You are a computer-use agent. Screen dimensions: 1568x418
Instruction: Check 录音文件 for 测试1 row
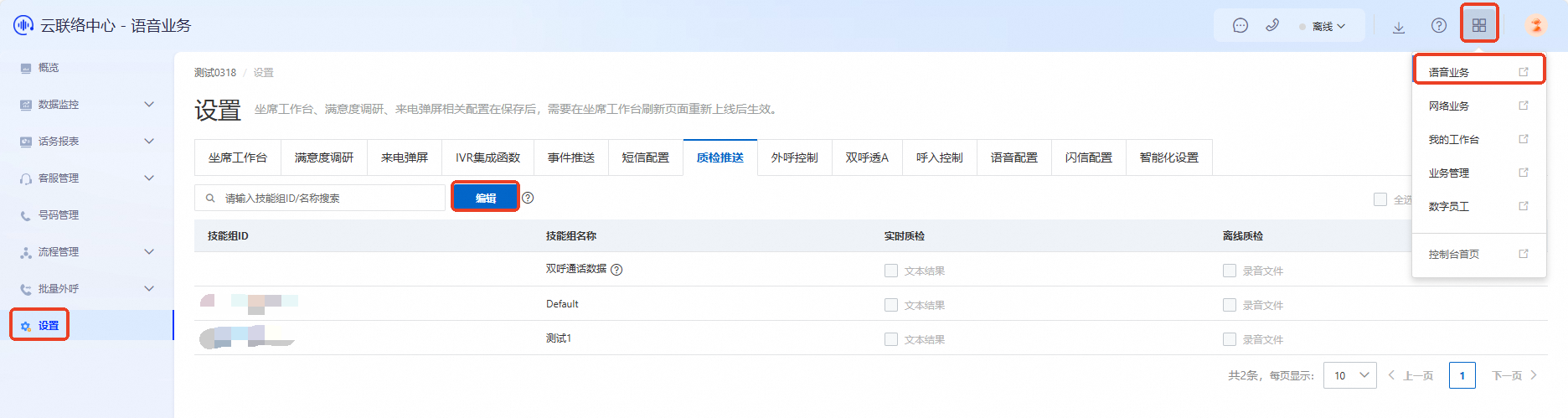pyautogui.click(x=1230, y=339)
